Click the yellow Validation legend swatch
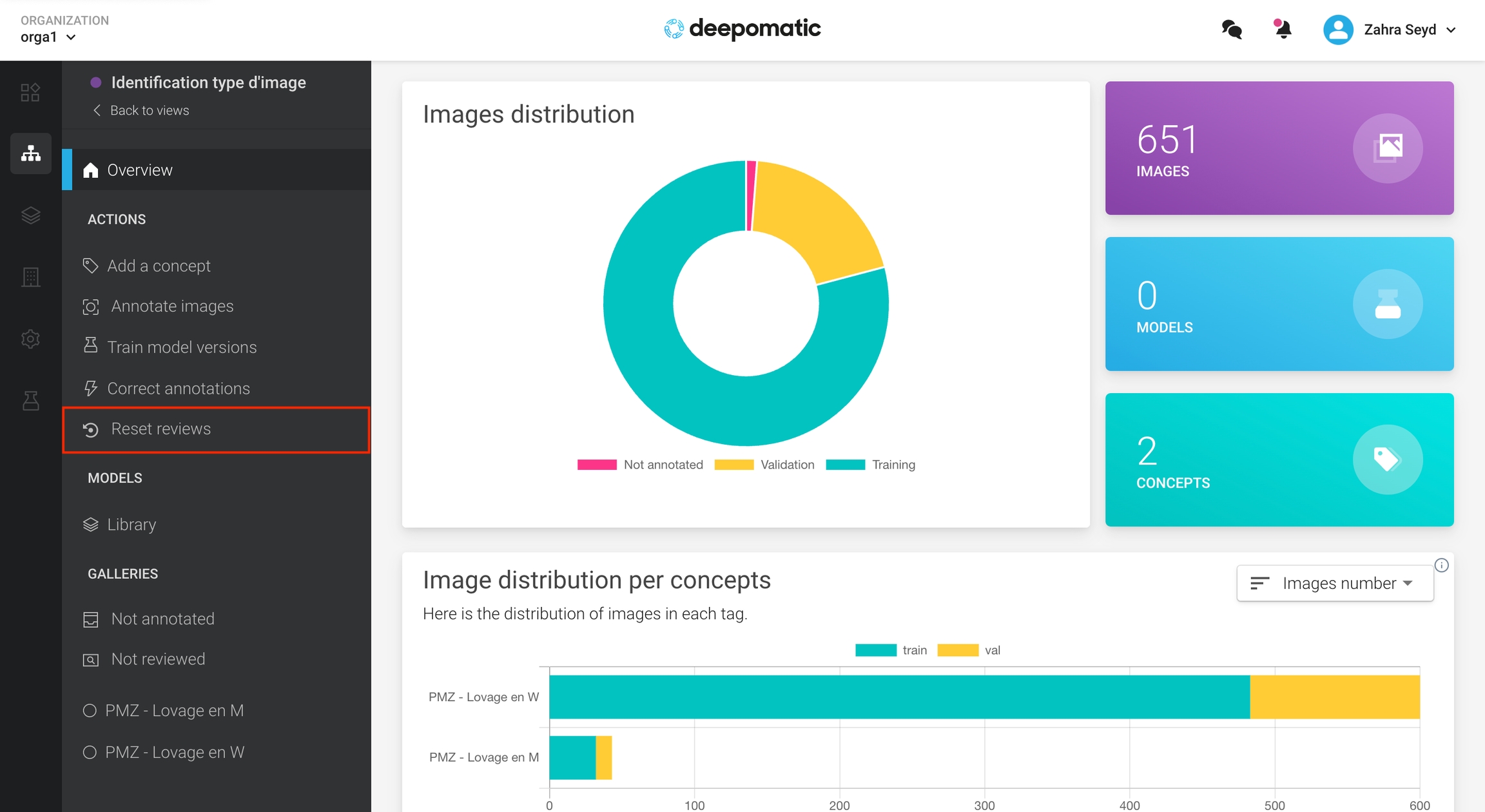This screenshot has height=812, width=1485. point(733,465)
